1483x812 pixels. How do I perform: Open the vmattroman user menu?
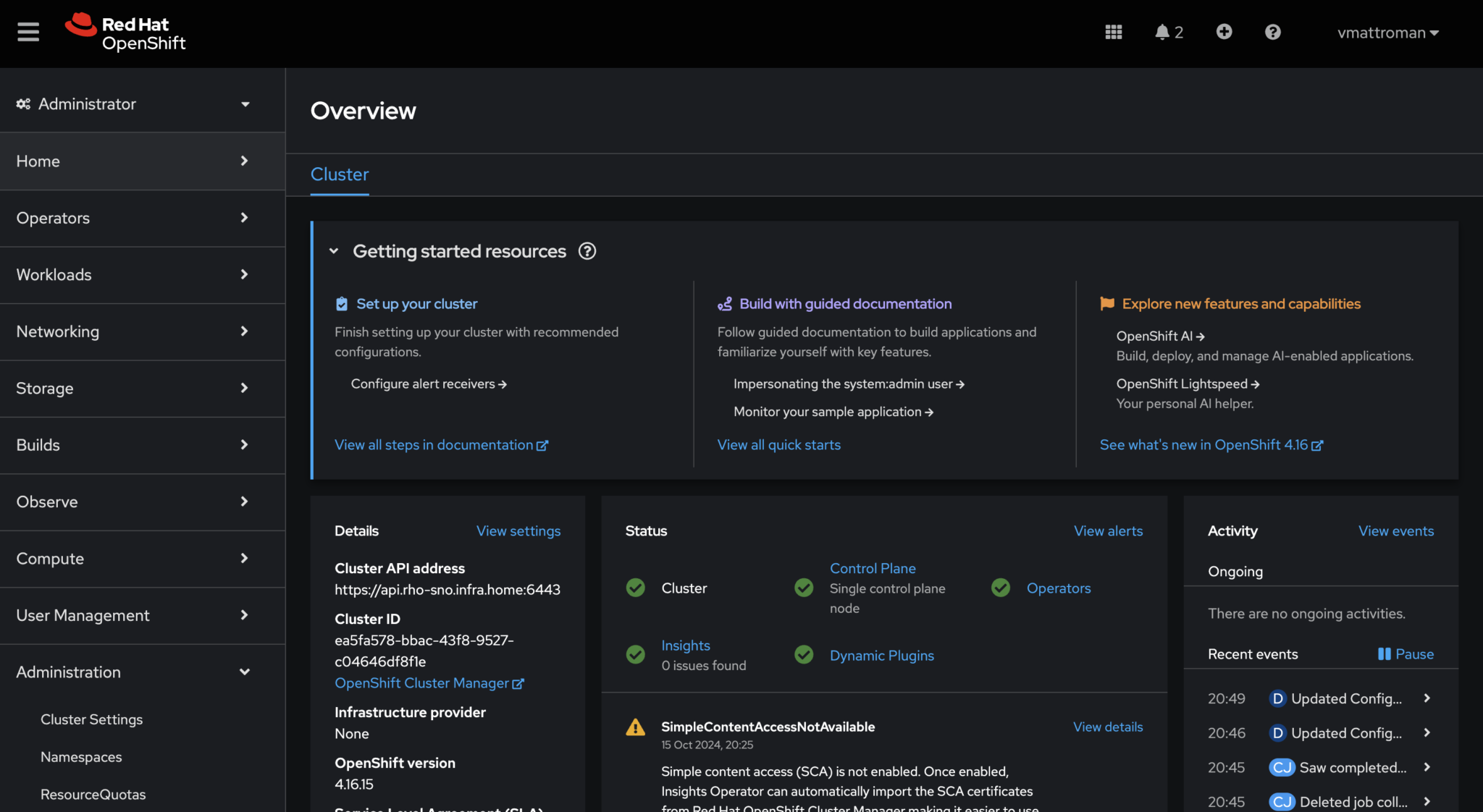1387,32
